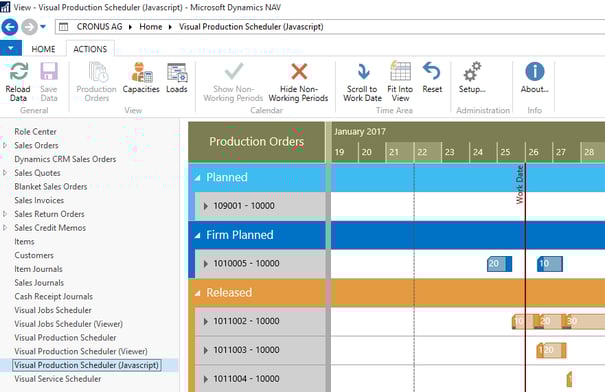This screenshot has height=392, width=605.
Task: Select operation bar 20 of order 1010005
Action: [x=499, y=264]
